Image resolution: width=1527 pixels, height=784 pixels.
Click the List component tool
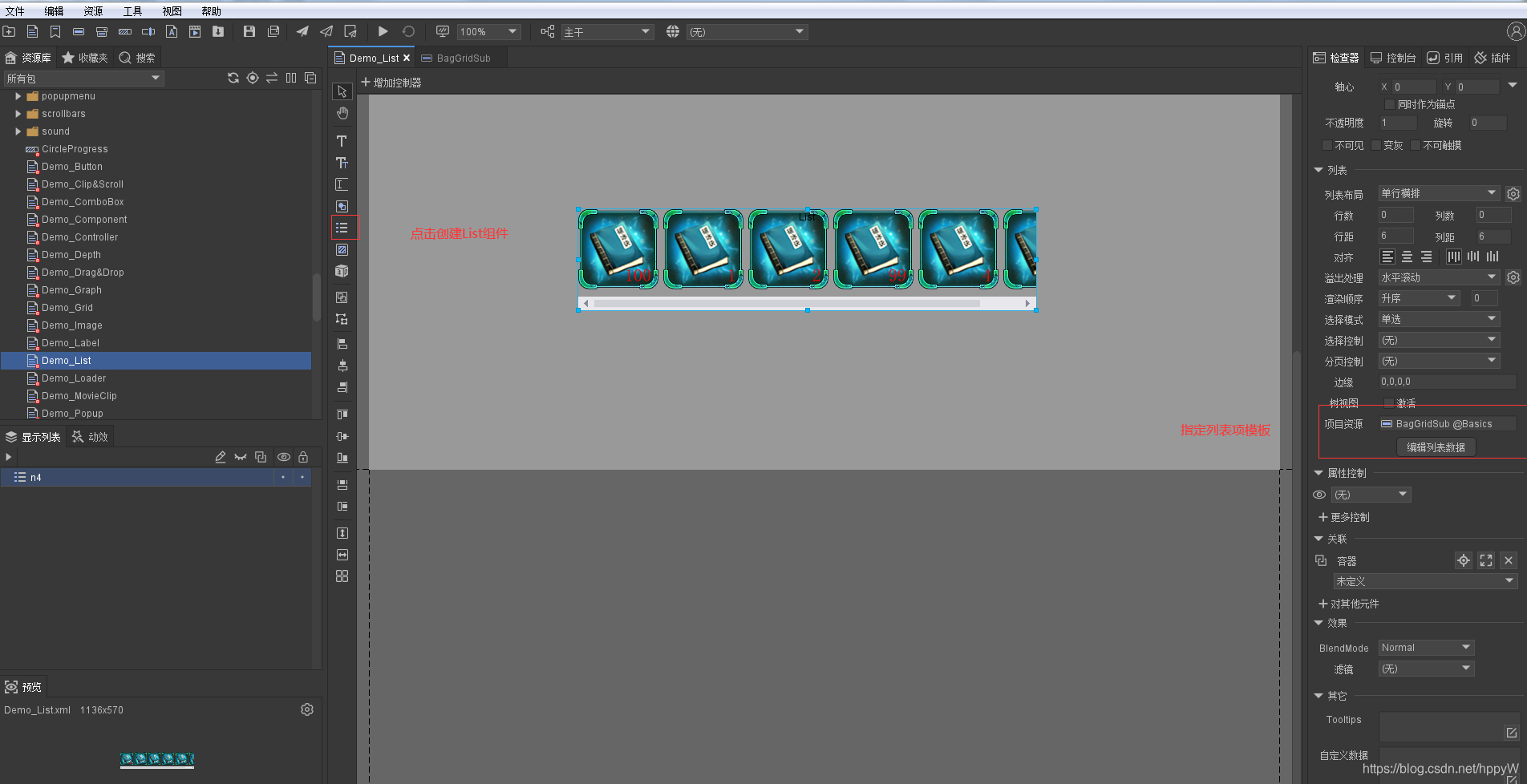[342, 228]
